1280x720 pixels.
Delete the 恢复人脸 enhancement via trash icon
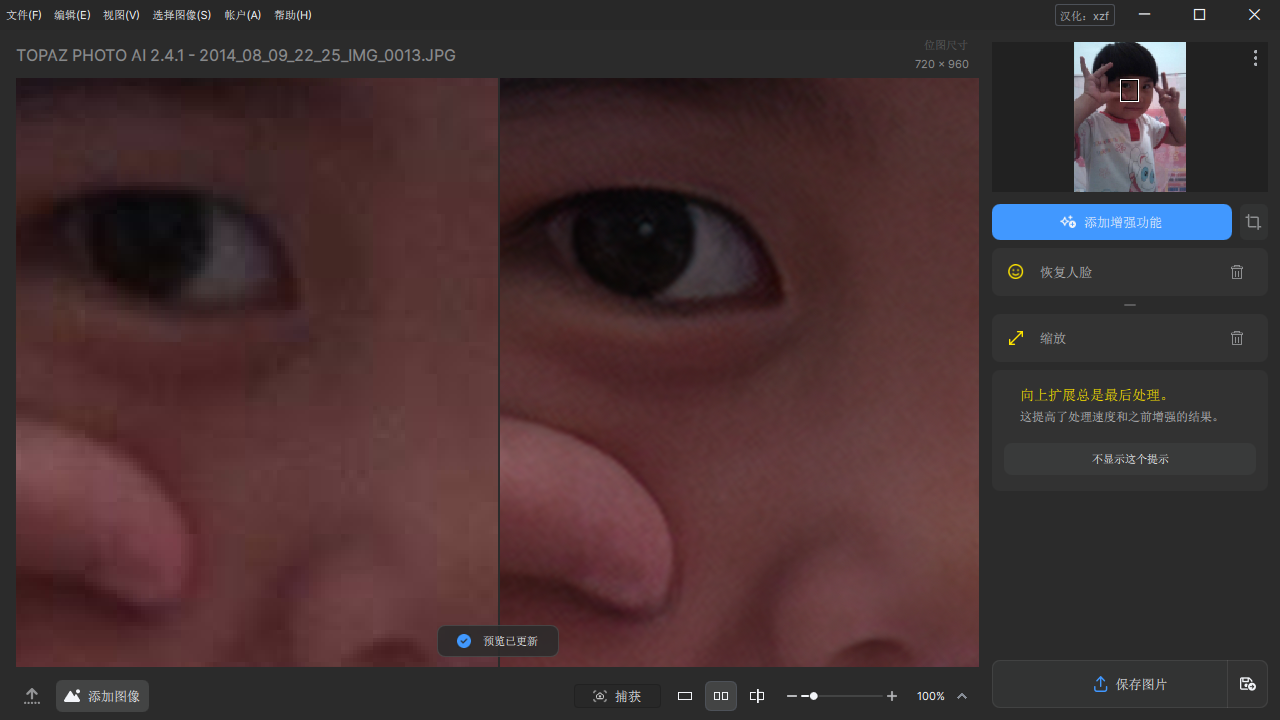[1237, 271]
